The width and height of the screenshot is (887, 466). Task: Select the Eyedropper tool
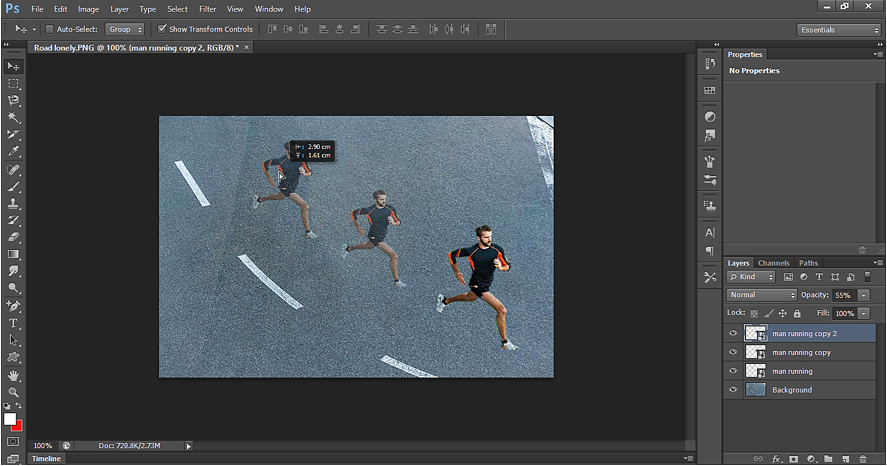tap(14, 151)
